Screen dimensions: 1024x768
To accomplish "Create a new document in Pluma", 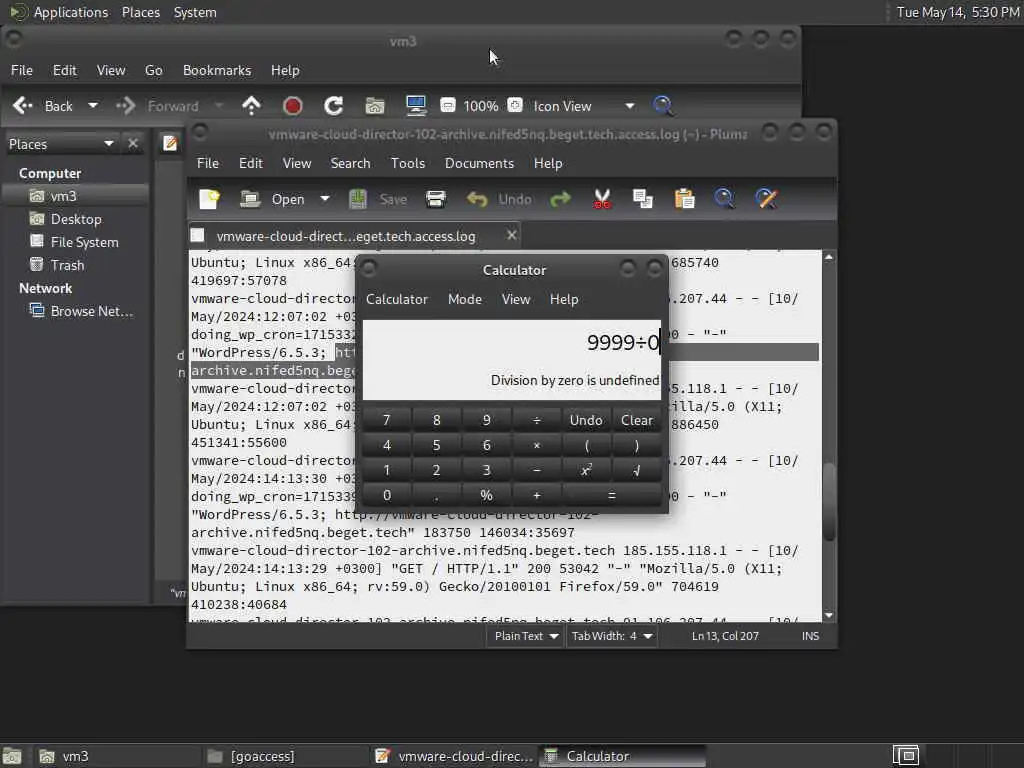I will click(x=210, y=199).
